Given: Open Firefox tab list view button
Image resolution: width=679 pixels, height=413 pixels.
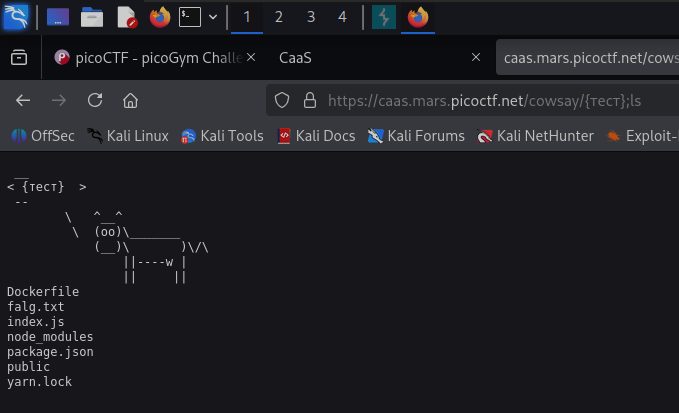Looking at the screenshot, I should coord(19,58).
